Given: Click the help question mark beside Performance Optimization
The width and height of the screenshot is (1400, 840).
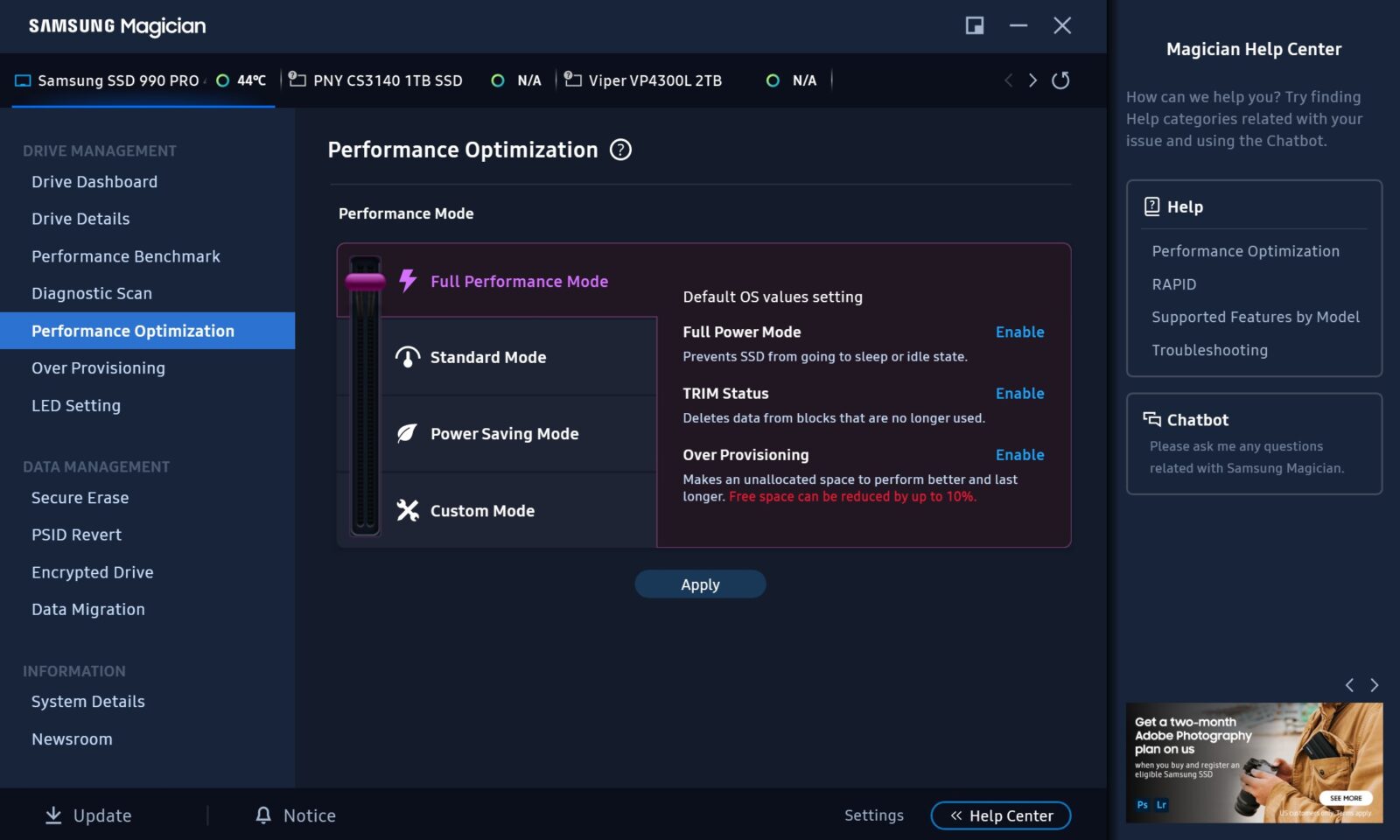Looking at the screenshot, I should coord(620,150).
